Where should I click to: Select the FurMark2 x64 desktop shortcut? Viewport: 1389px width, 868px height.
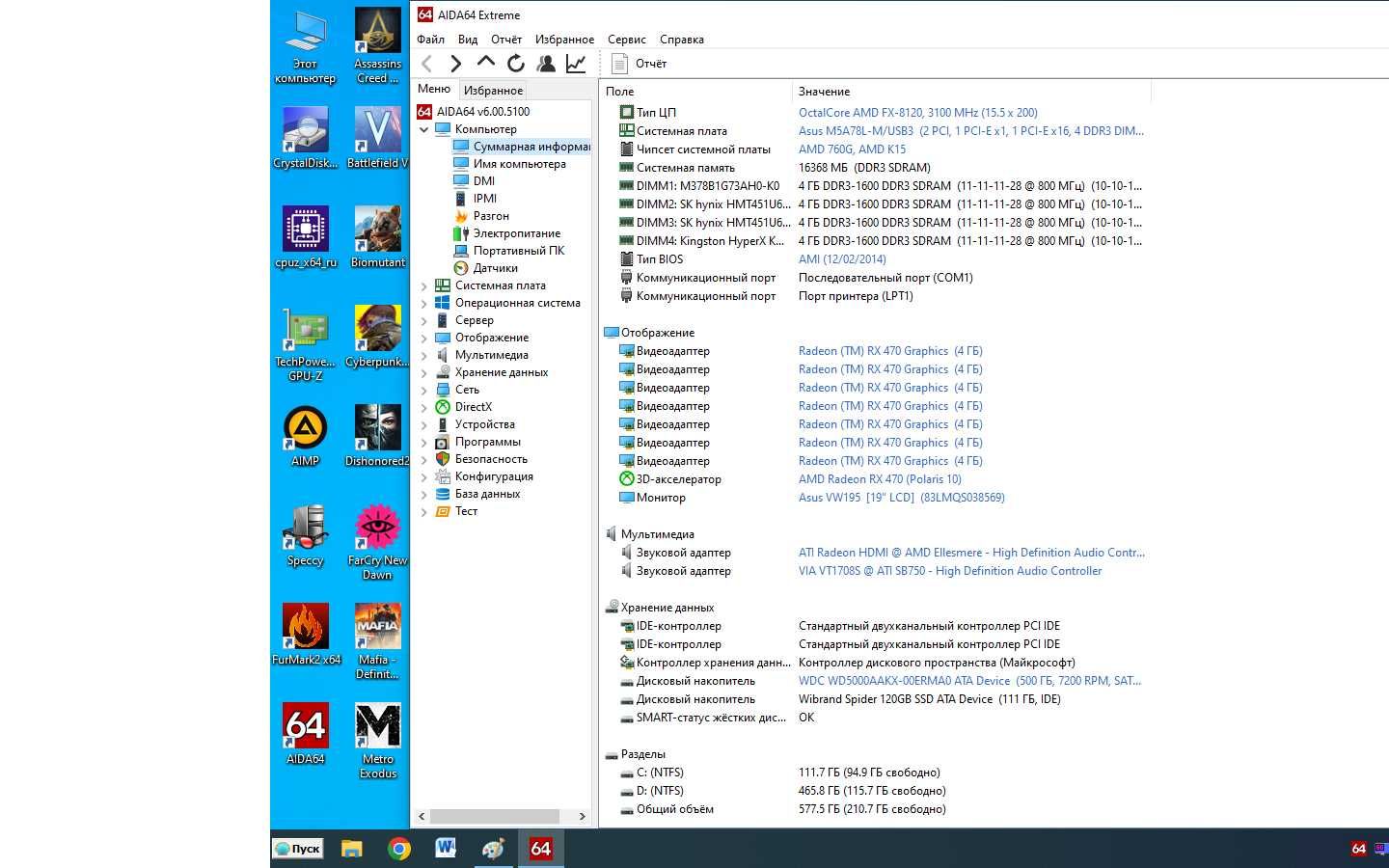306,634
